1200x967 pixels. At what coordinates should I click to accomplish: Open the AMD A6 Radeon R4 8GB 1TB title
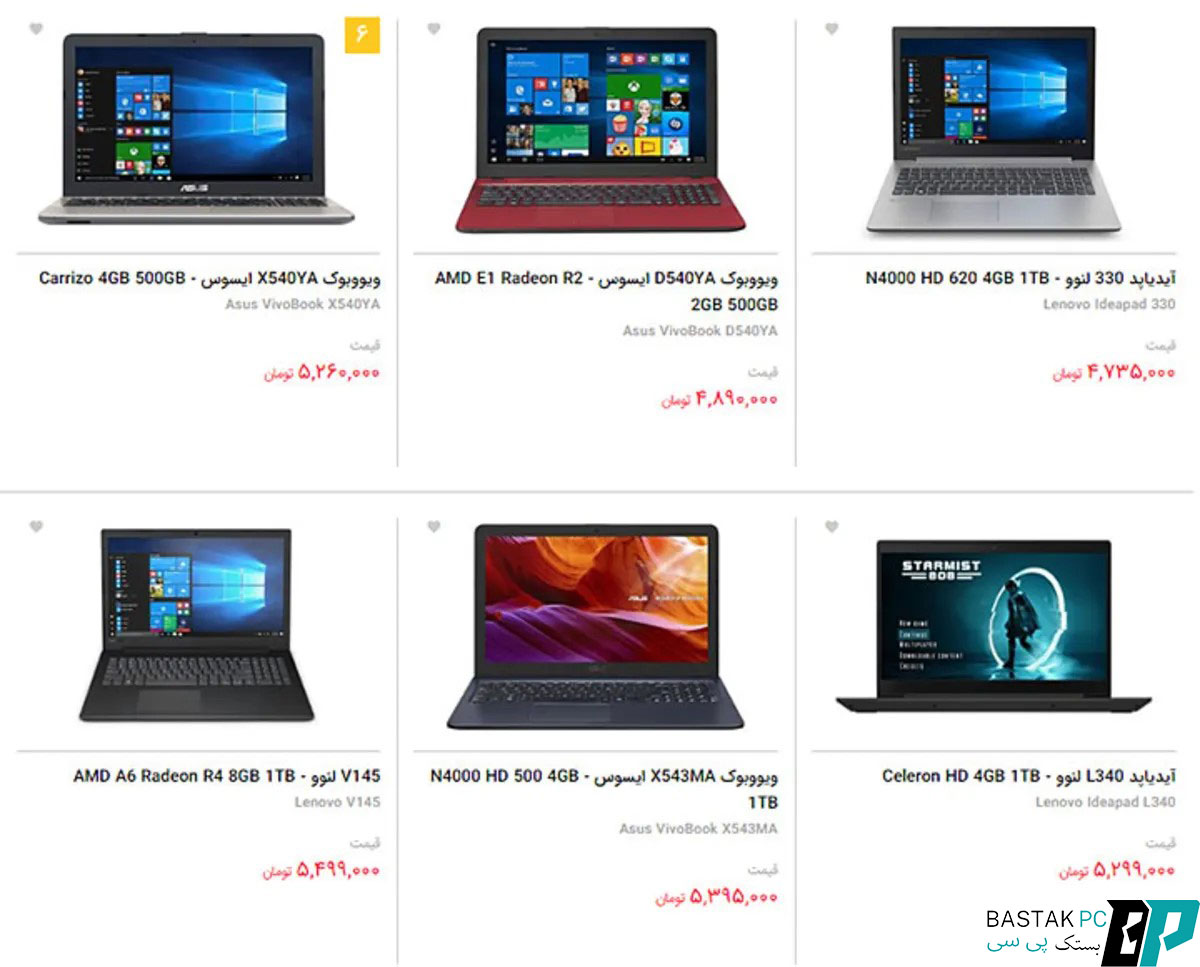pos(226,776)
